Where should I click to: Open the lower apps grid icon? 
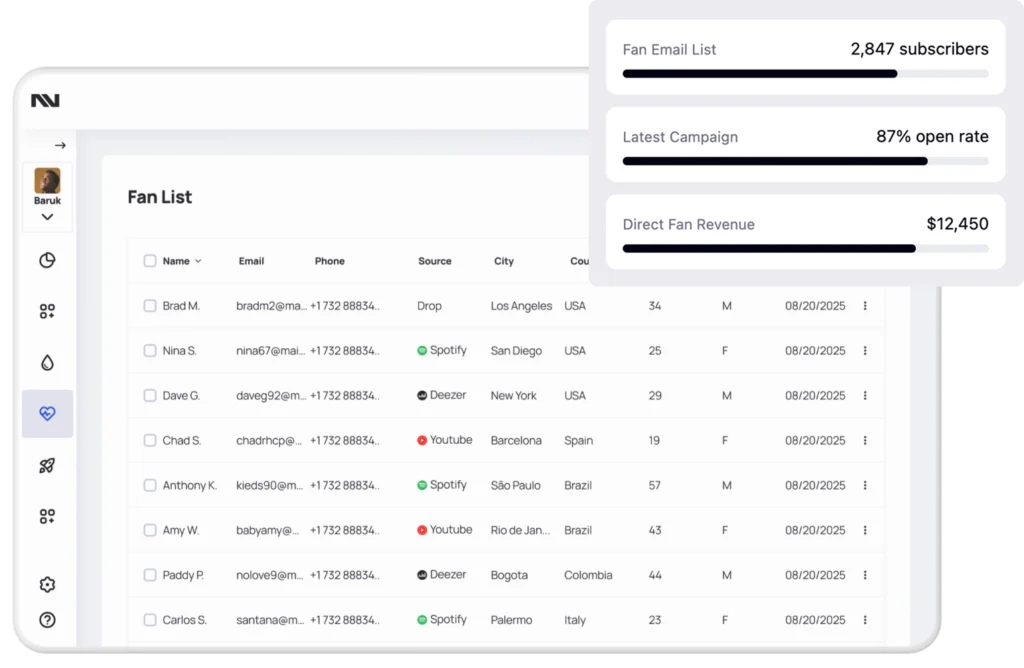click(x=47, y=516)
